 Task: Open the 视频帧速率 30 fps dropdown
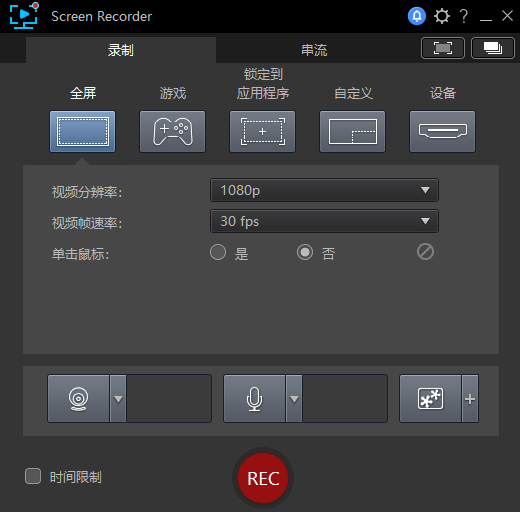coord(324,221)
